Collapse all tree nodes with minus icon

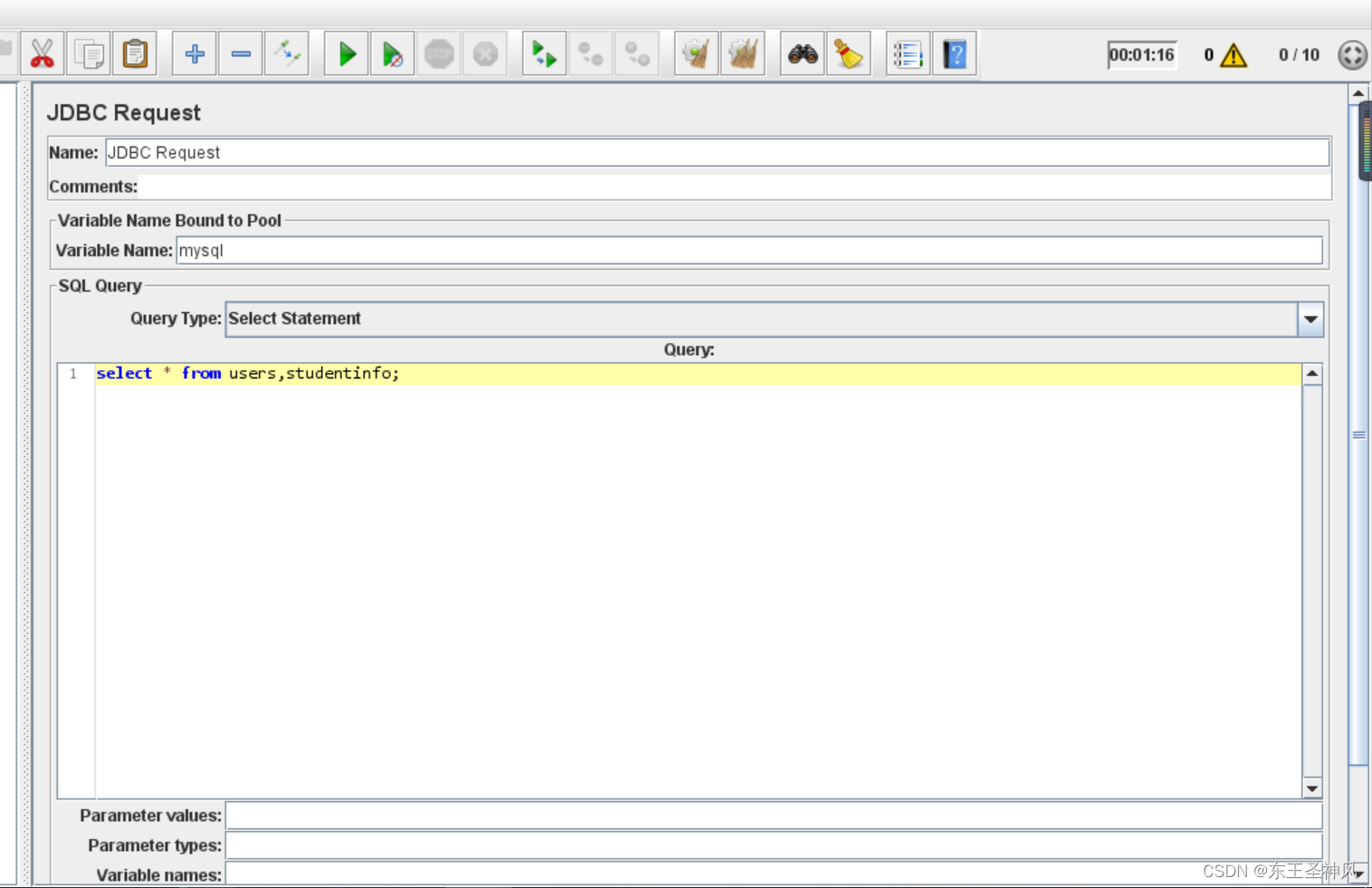click(x=241, y=54)
